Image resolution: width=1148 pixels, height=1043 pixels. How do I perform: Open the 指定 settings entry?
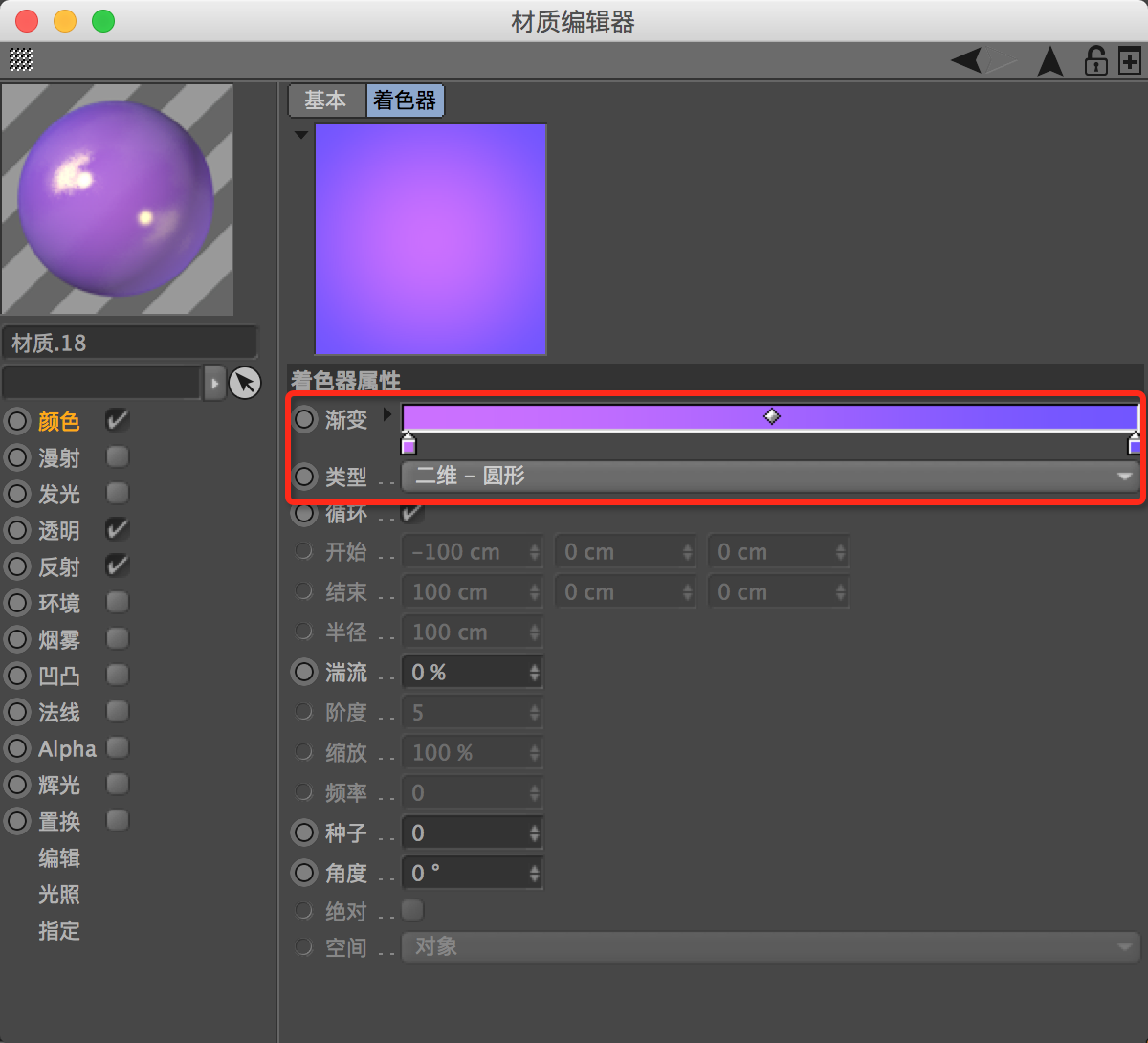59,930
